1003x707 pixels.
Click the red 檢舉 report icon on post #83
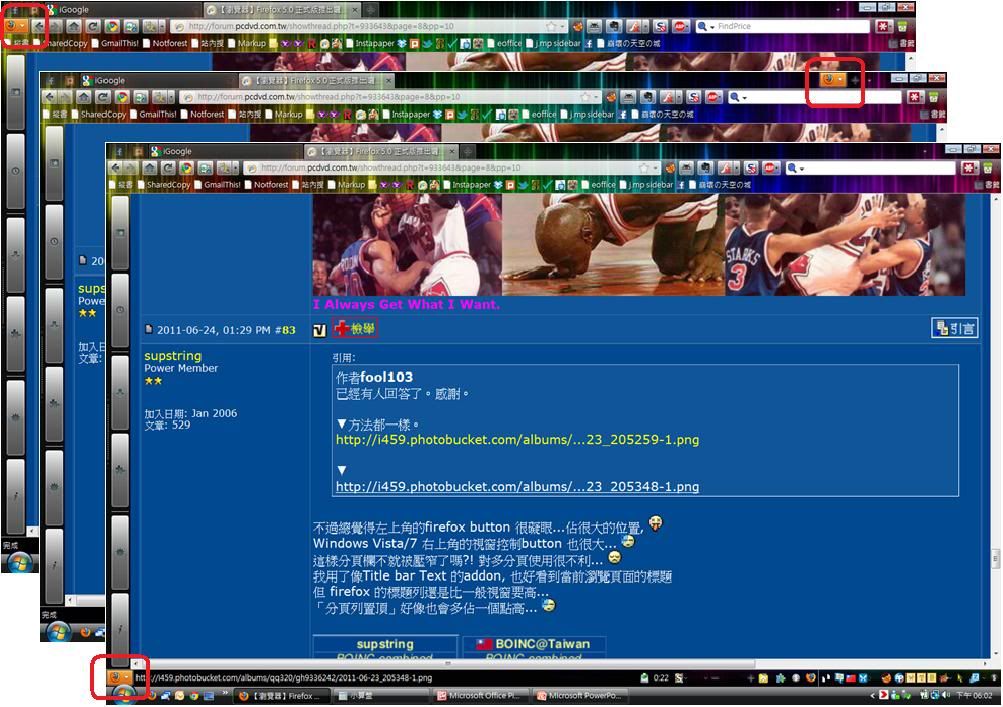point(355,329)
